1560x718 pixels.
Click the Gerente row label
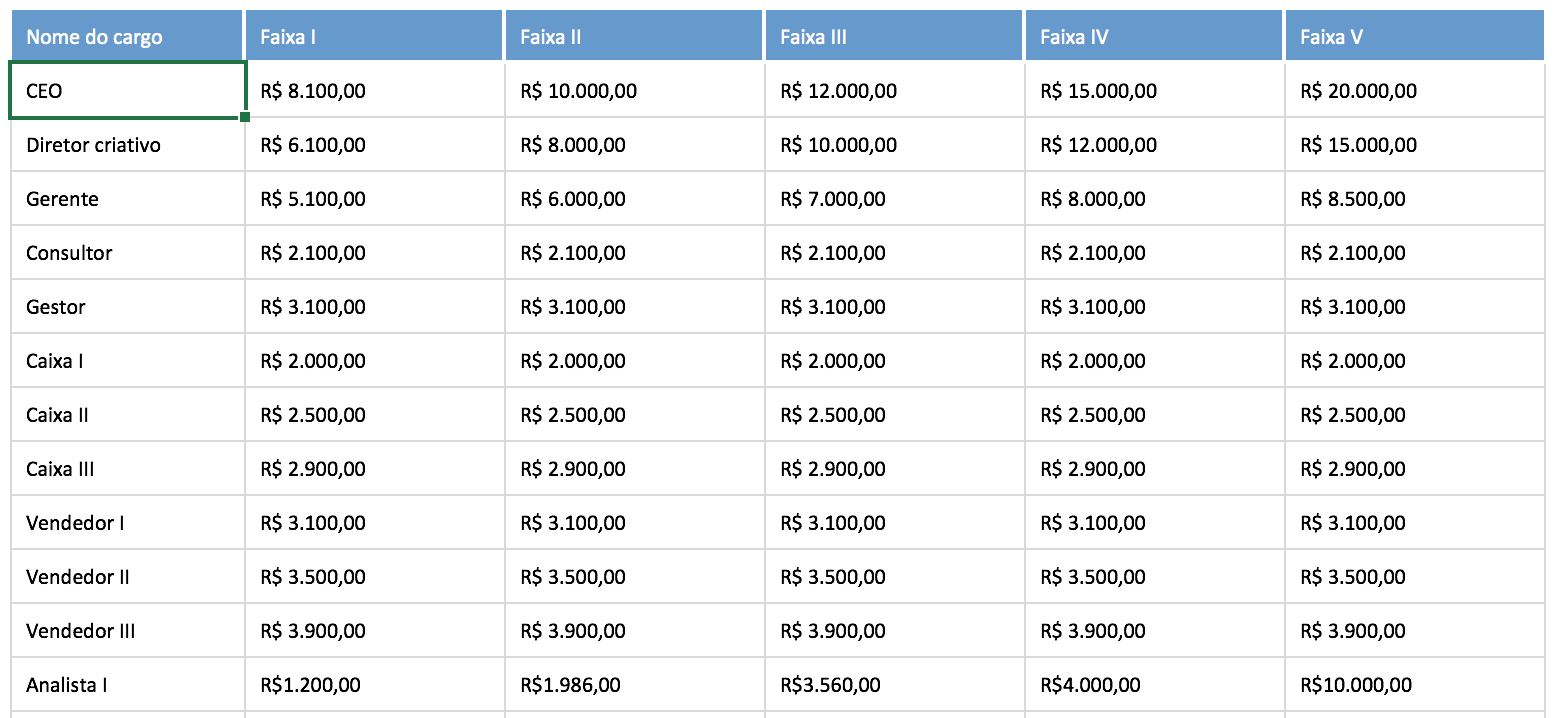(x=127, y=199)
